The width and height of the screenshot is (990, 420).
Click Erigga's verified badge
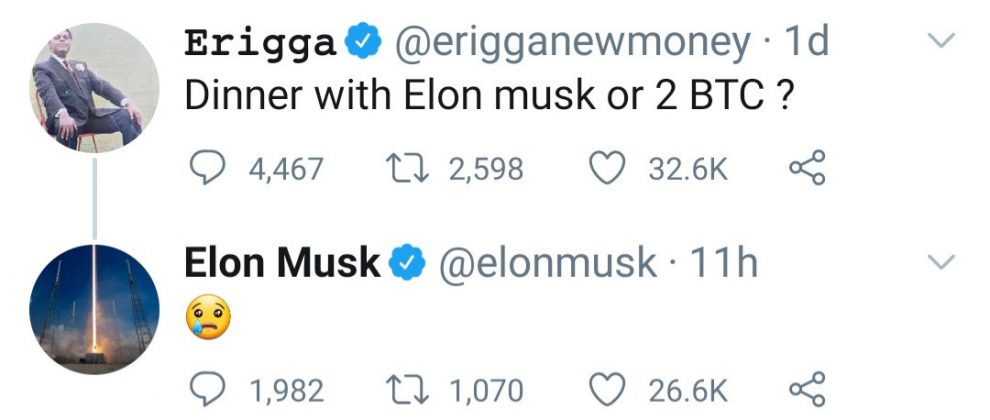(x=360, y=42)
